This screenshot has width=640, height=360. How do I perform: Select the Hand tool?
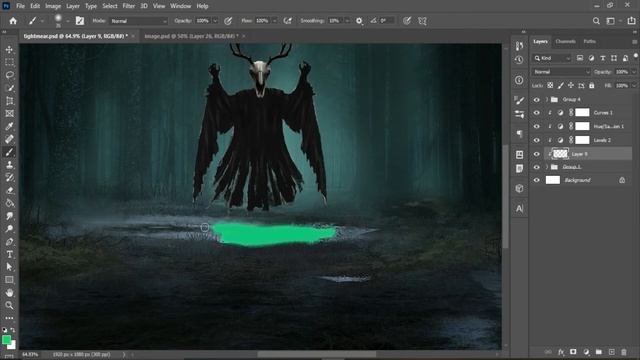pos(9,293)
